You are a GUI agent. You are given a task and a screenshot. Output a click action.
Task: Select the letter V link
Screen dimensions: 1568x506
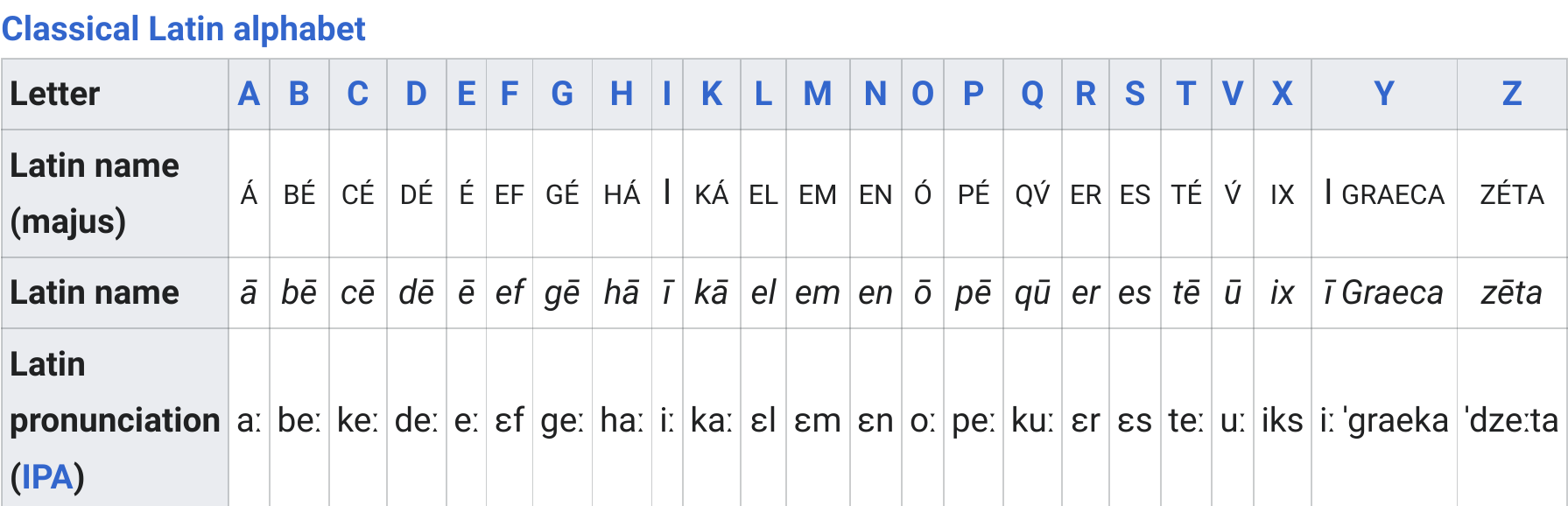click(1233, 94)
